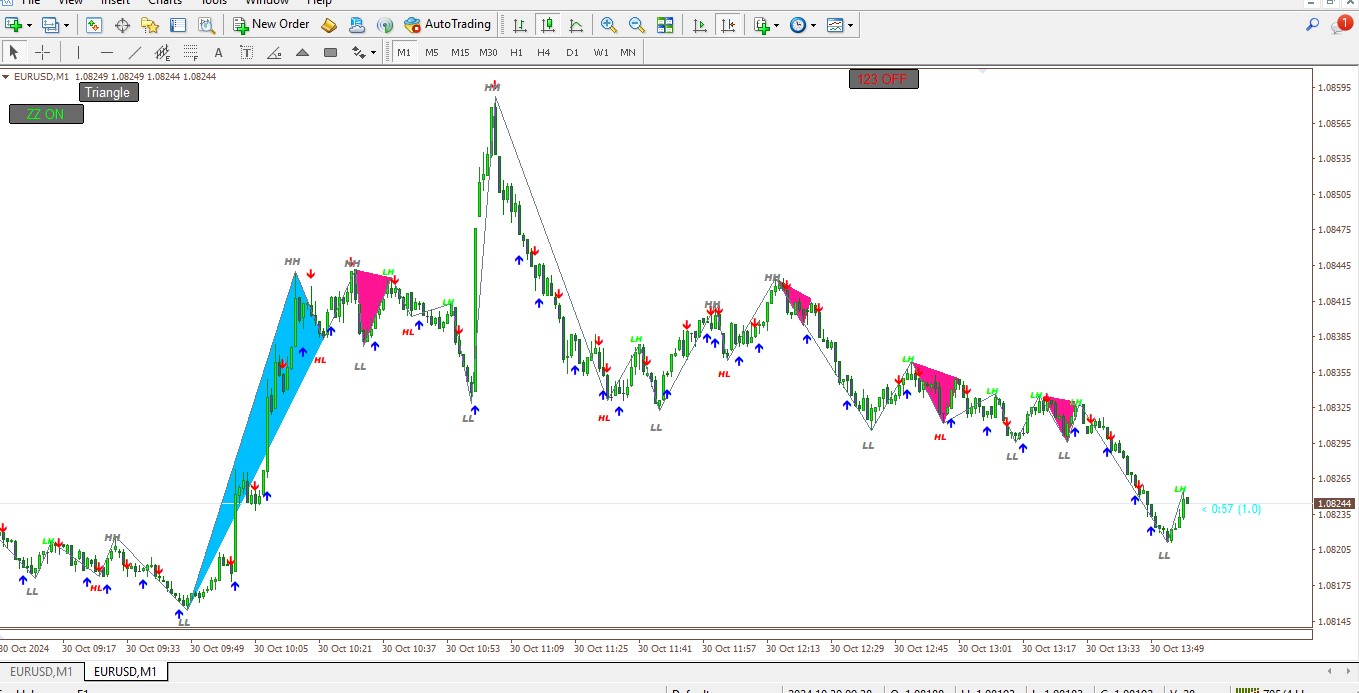The width and height of the screenshot is (1359, 693).
Task: Select the text A tool
Action: (218, 52)
